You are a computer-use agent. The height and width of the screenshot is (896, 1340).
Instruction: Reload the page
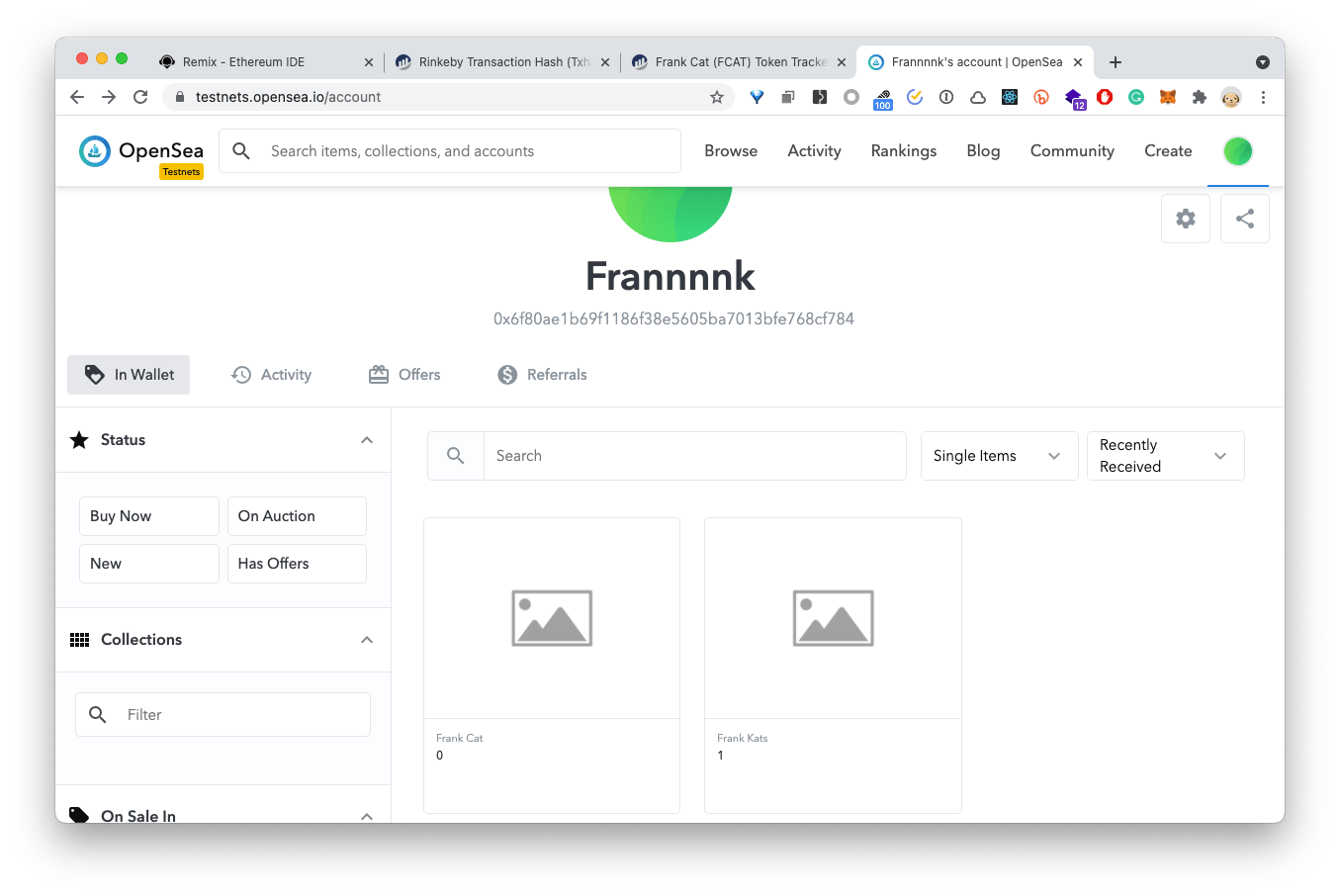click(x=140, y=97)
